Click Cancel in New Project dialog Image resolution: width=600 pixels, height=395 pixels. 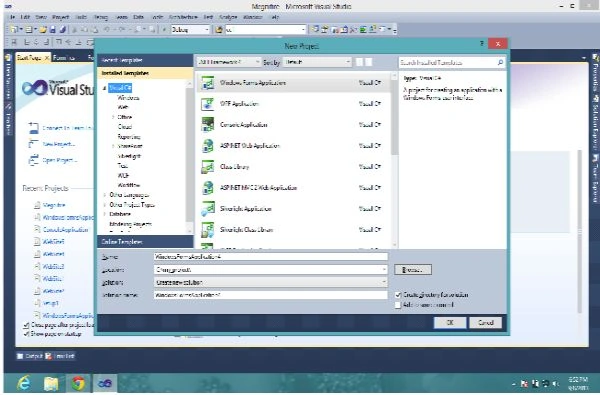(x=486, y=323)
